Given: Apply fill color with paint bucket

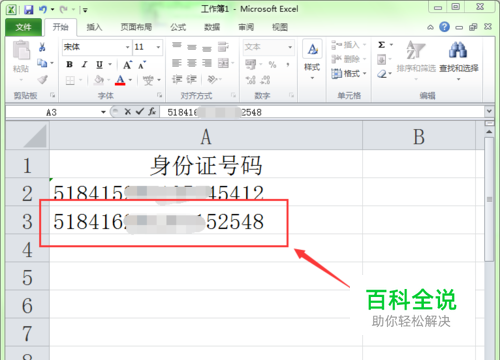Looking at the screenshot, I should pyautogui.click(x=99, y=80).
